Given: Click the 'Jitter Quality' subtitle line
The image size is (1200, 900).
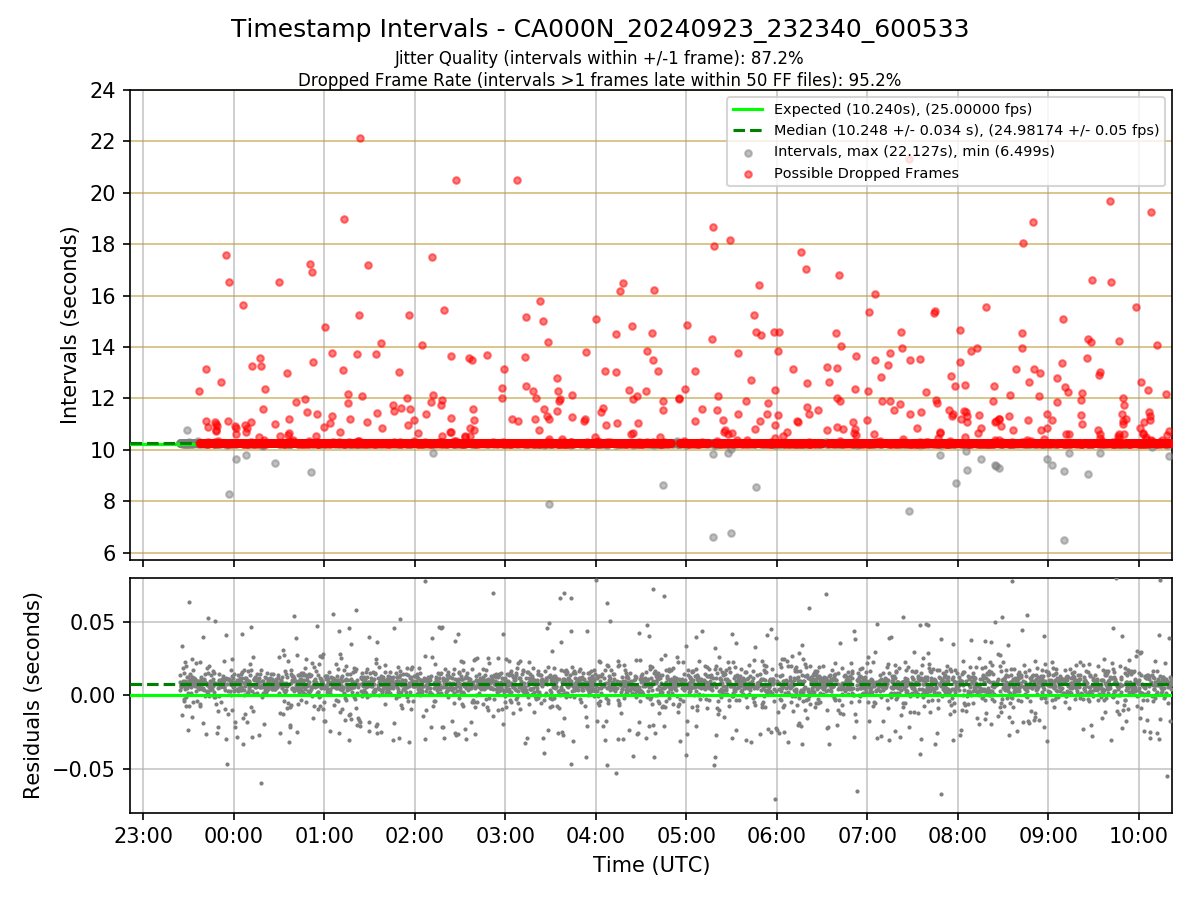Looking at the screenshot, I should (x=599, y=58).
